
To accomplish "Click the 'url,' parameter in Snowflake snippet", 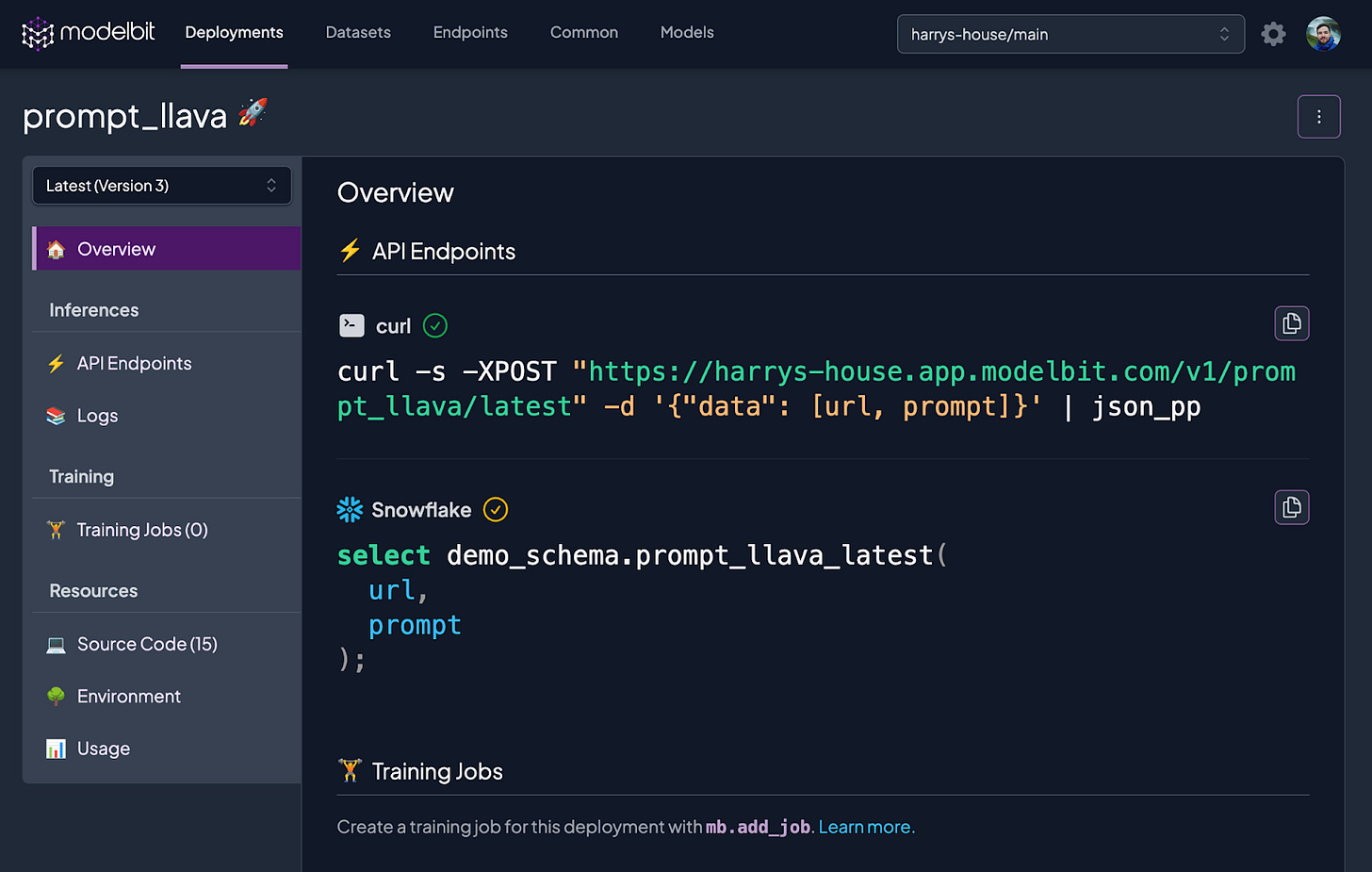I will [x=399, y=590].
